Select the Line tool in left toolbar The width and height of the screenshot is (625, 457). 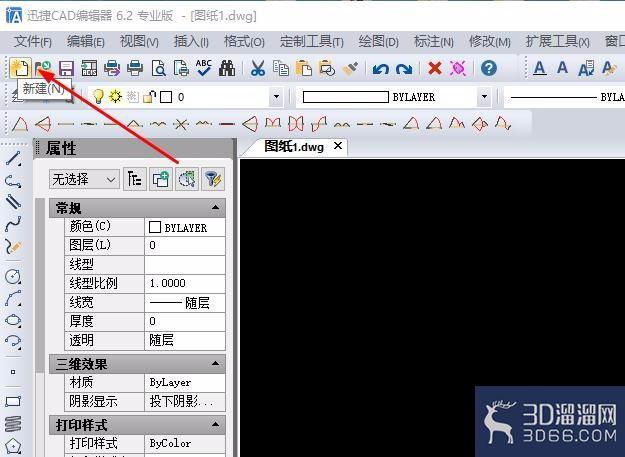(13, 159)
